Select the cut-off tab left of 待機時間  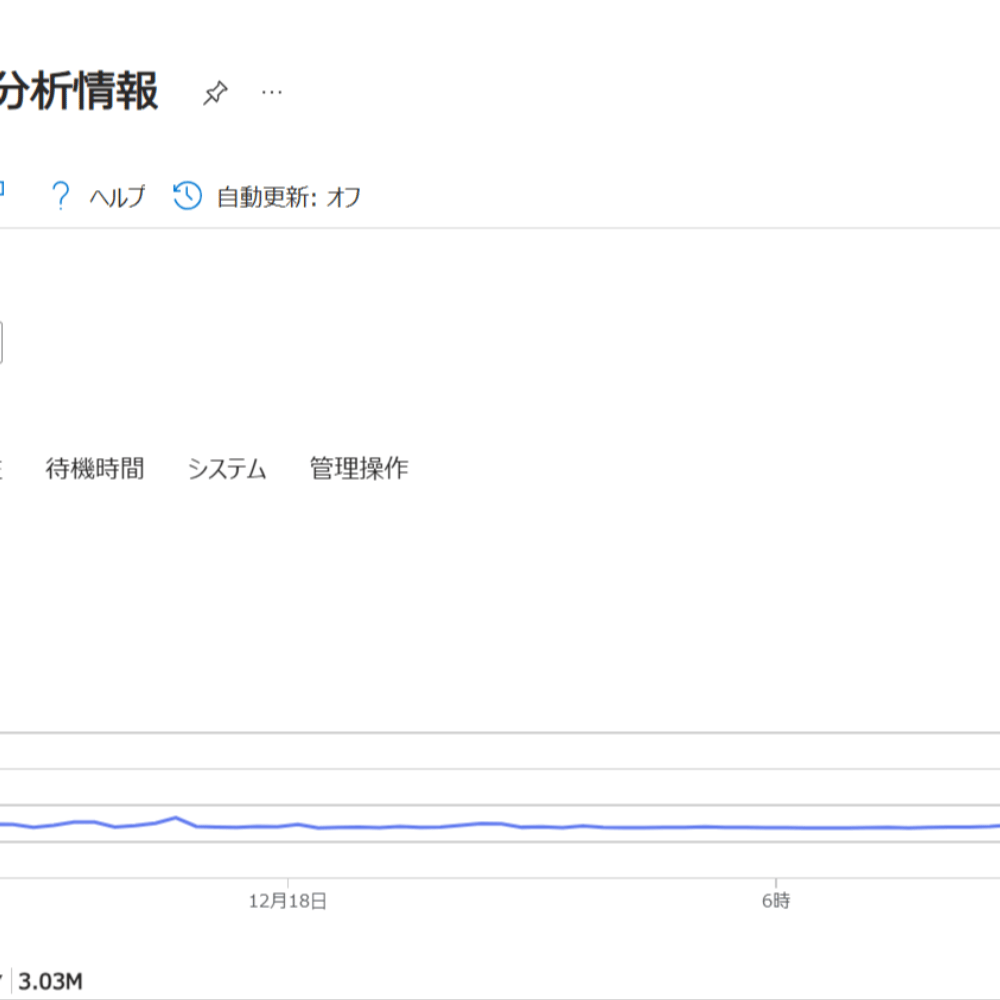[2, 468]
